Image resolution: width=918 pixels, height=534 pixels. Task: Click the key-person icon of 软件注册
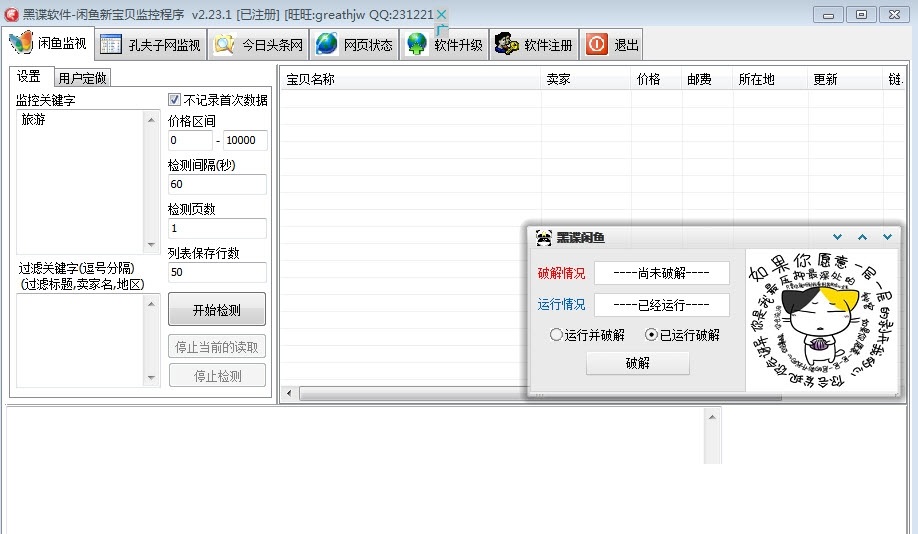[506, 44]
